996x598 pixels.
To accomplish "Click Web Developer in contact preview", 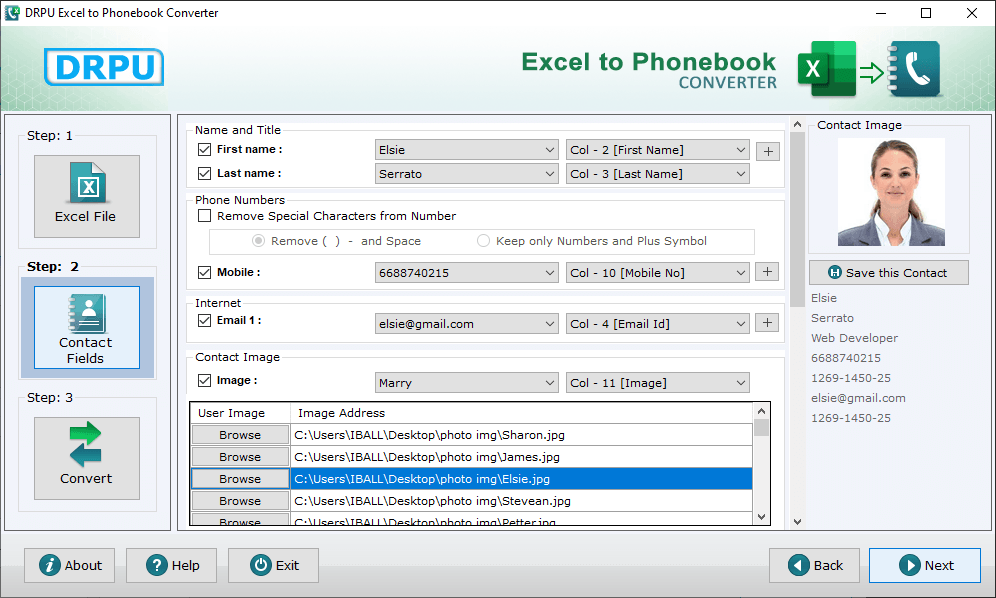I will coord(854,338).
